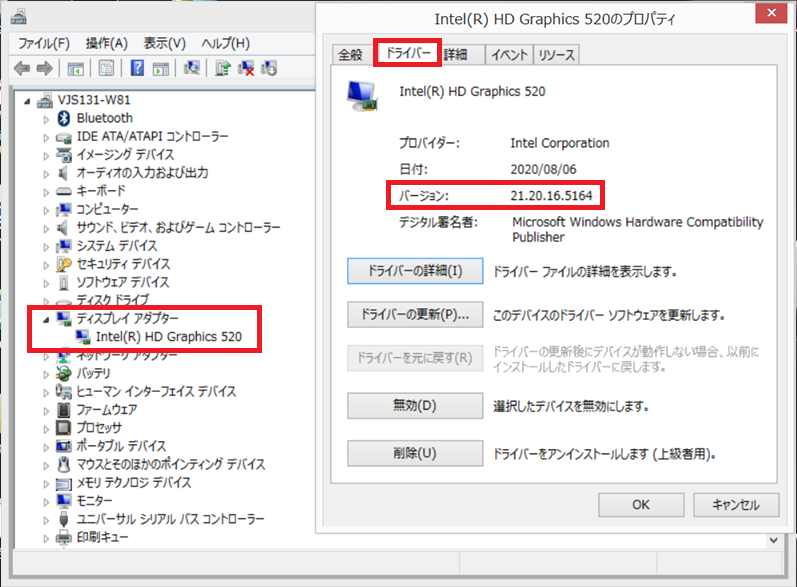
Task: Click the 印刷キュー printer icon
Action: click(64, 537)
